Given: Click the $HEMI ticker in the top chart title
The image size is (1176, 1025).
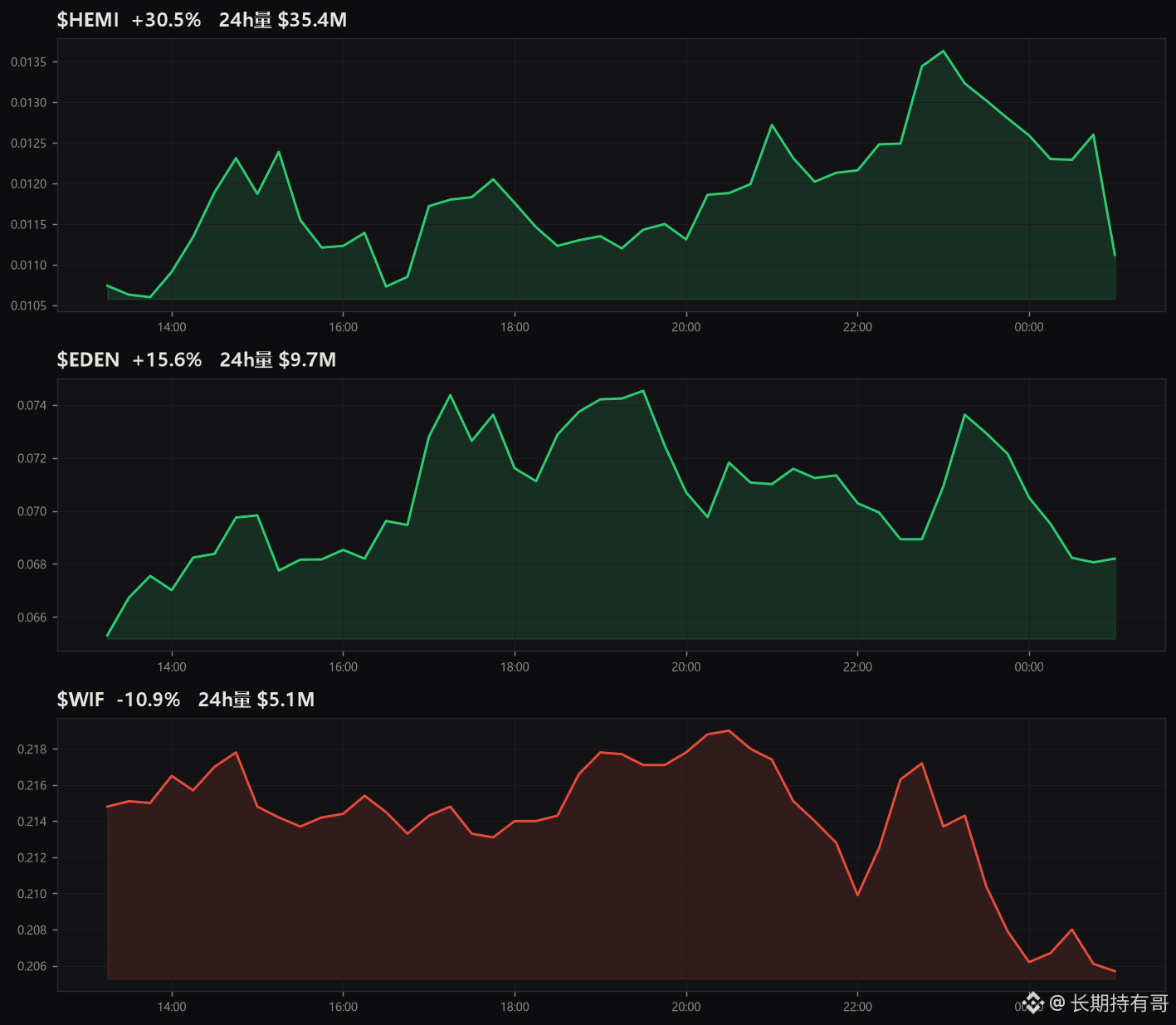Looking at the screenshot, I should [88, 20].
